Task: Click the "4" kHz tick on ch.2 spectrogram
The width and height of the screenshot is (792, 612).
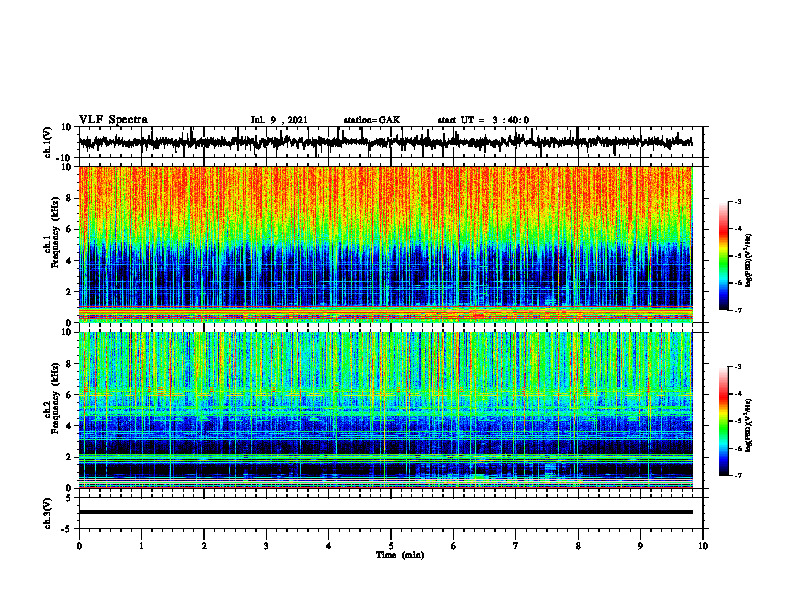Action: [69, 426]
